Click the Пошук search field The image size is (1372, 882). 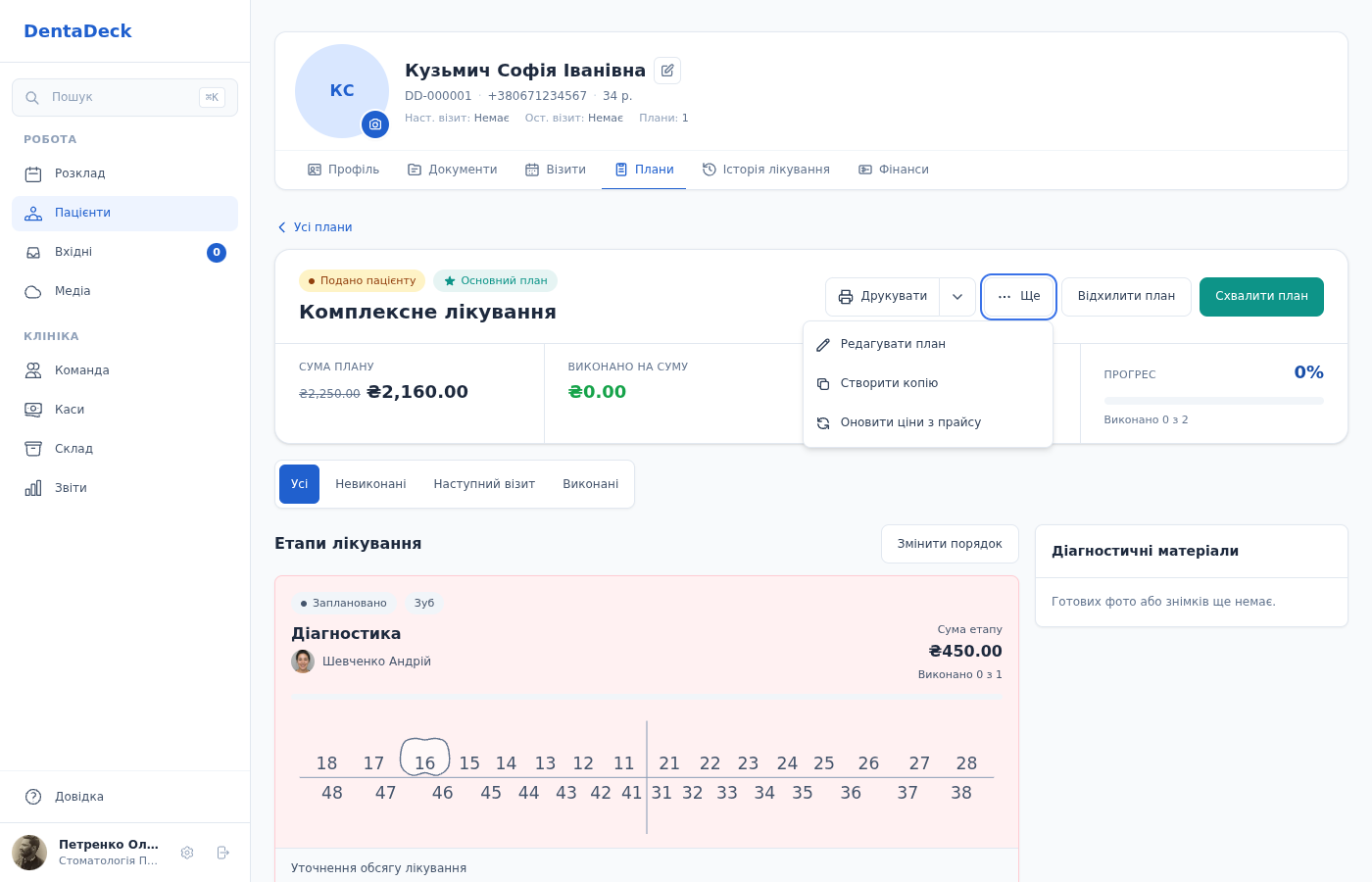(124, 98)
